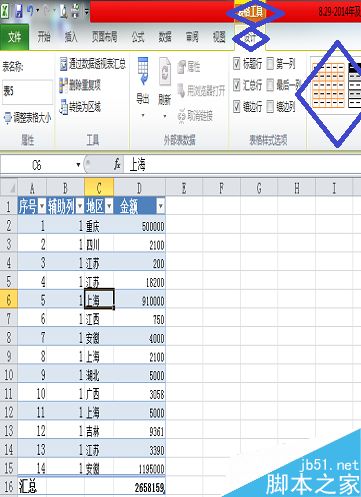Click the amount cell 500000
This screenshot has height=497, width=361.
[139, 226]
